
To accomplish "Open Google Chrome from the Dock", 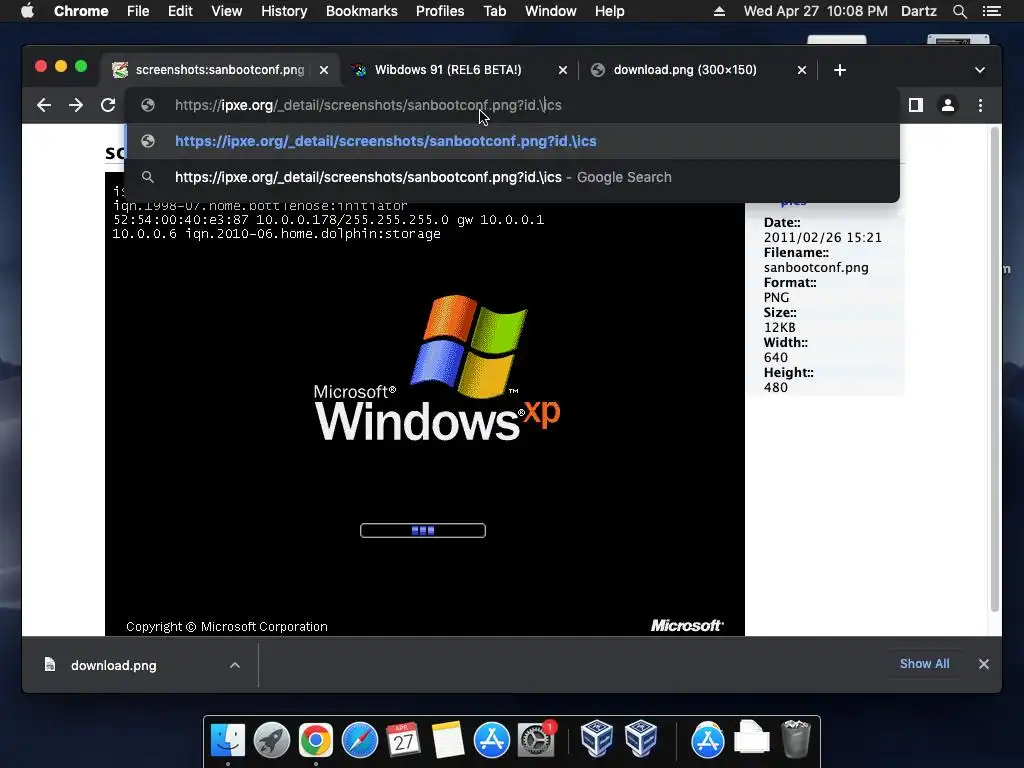I will pyautogui.click(x=315, y=740).
